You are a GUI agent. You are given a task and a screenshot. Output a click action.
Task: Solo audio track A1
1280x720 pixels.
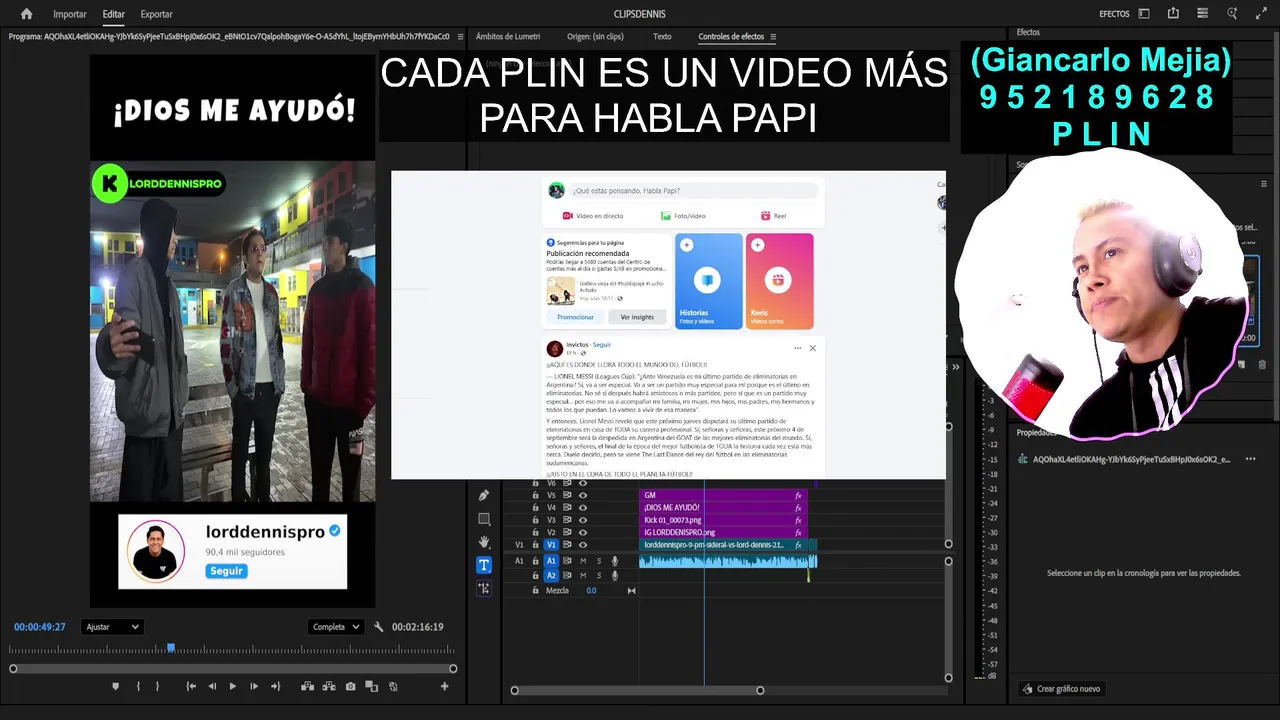(x=599, y=561)
